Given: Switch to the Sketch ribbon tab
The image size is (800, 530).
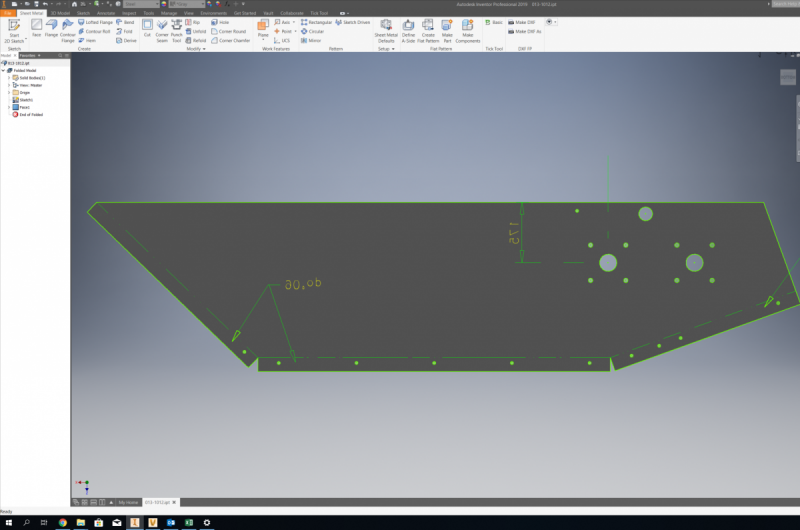Looking at the screenshot, I should (x=83, y=13).
